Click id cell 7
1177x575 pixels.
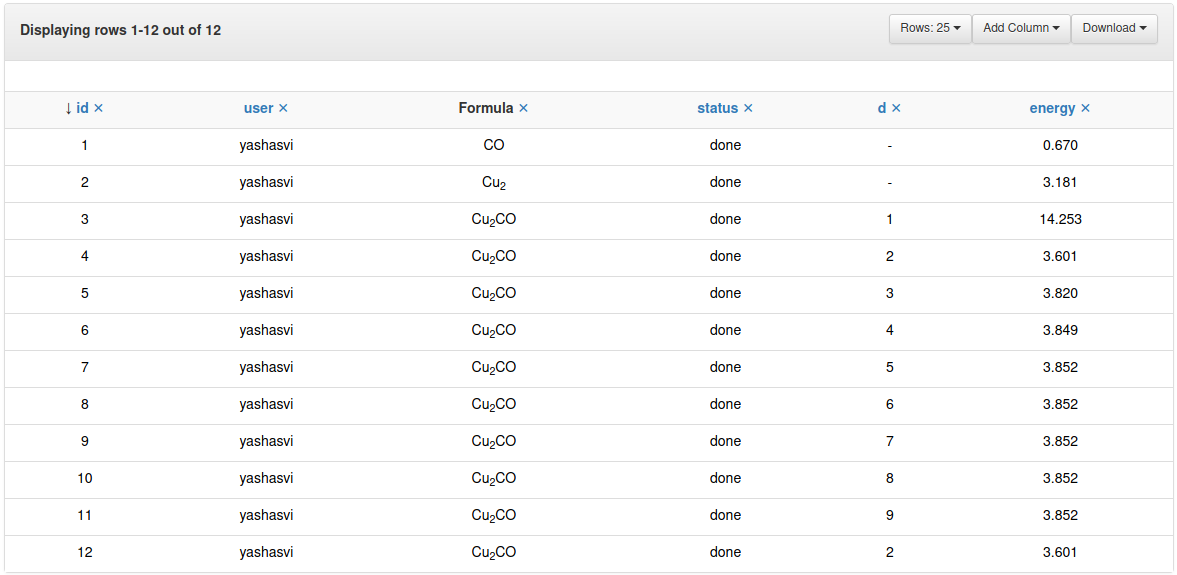[85, 368]
